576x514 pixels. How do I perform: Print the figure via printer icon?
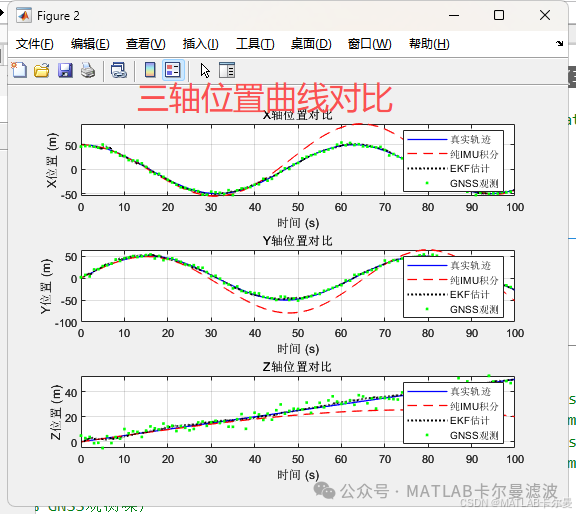click(88, 70)
